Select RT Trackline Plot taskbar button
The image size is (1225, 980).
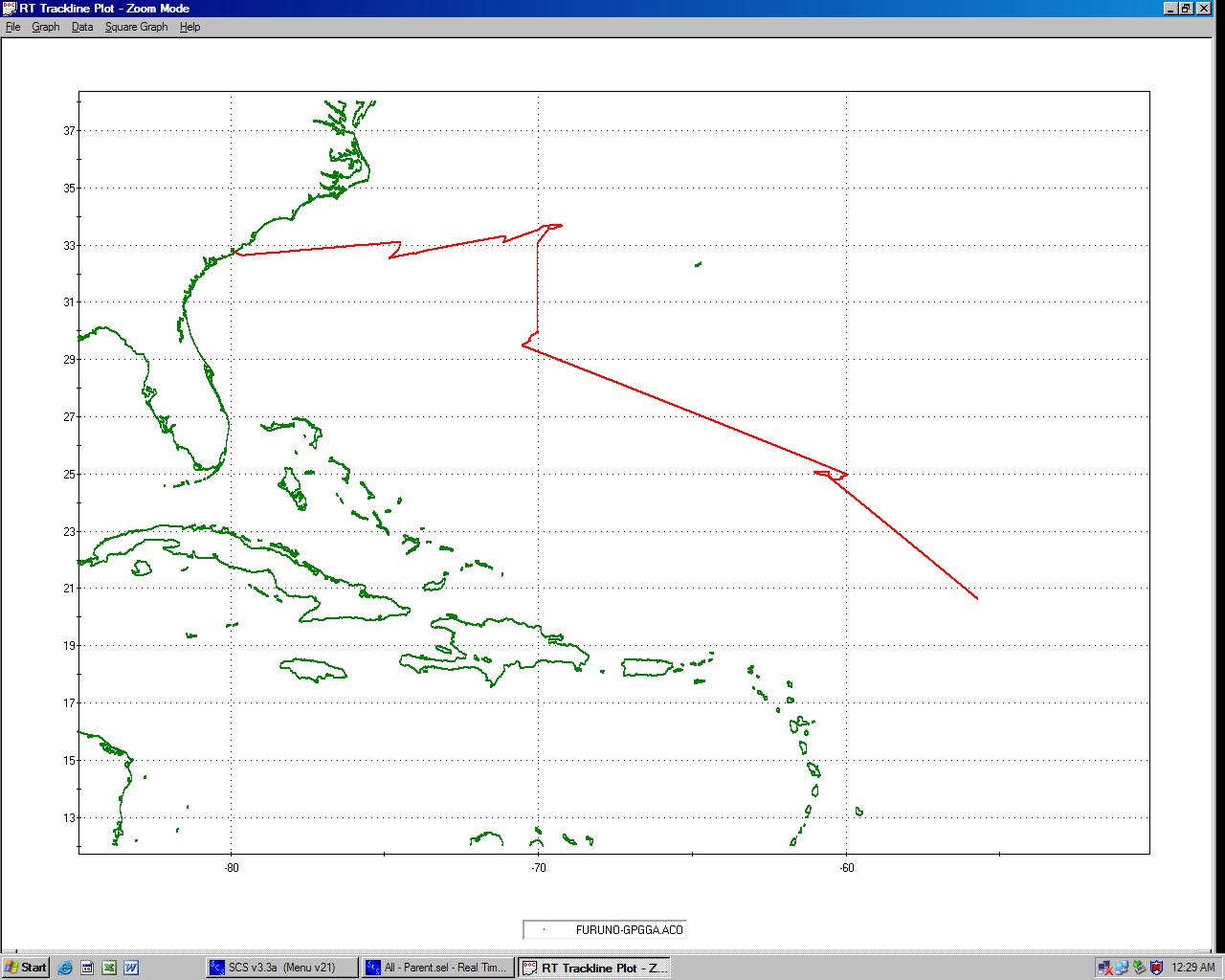(x=593, y=968)
